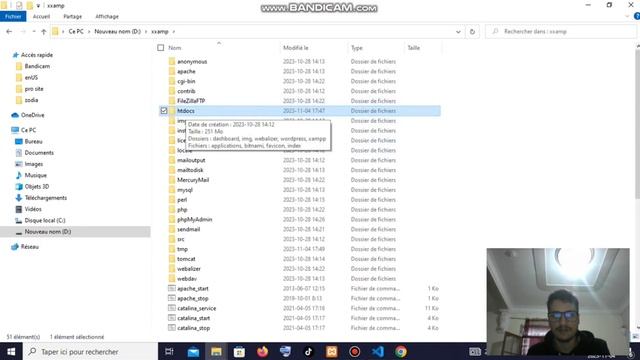Open Bureau in navigation pane

[33, 141]
